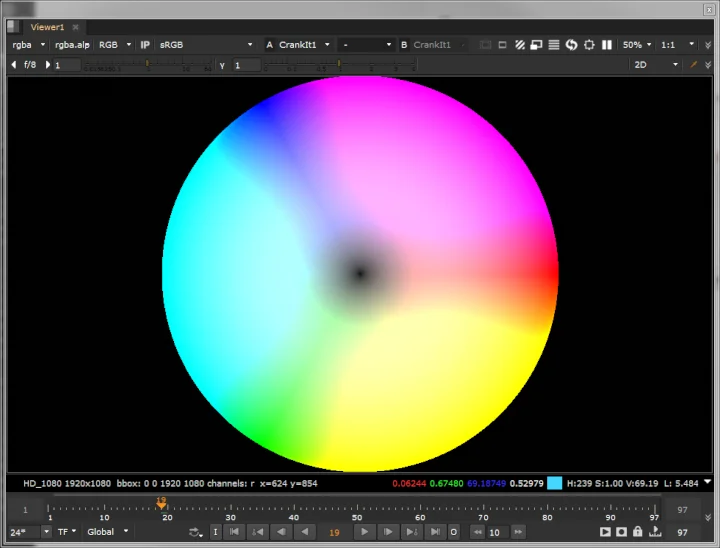Toggle the clip to format icon
720x548 pixels.
pos(485,45)
